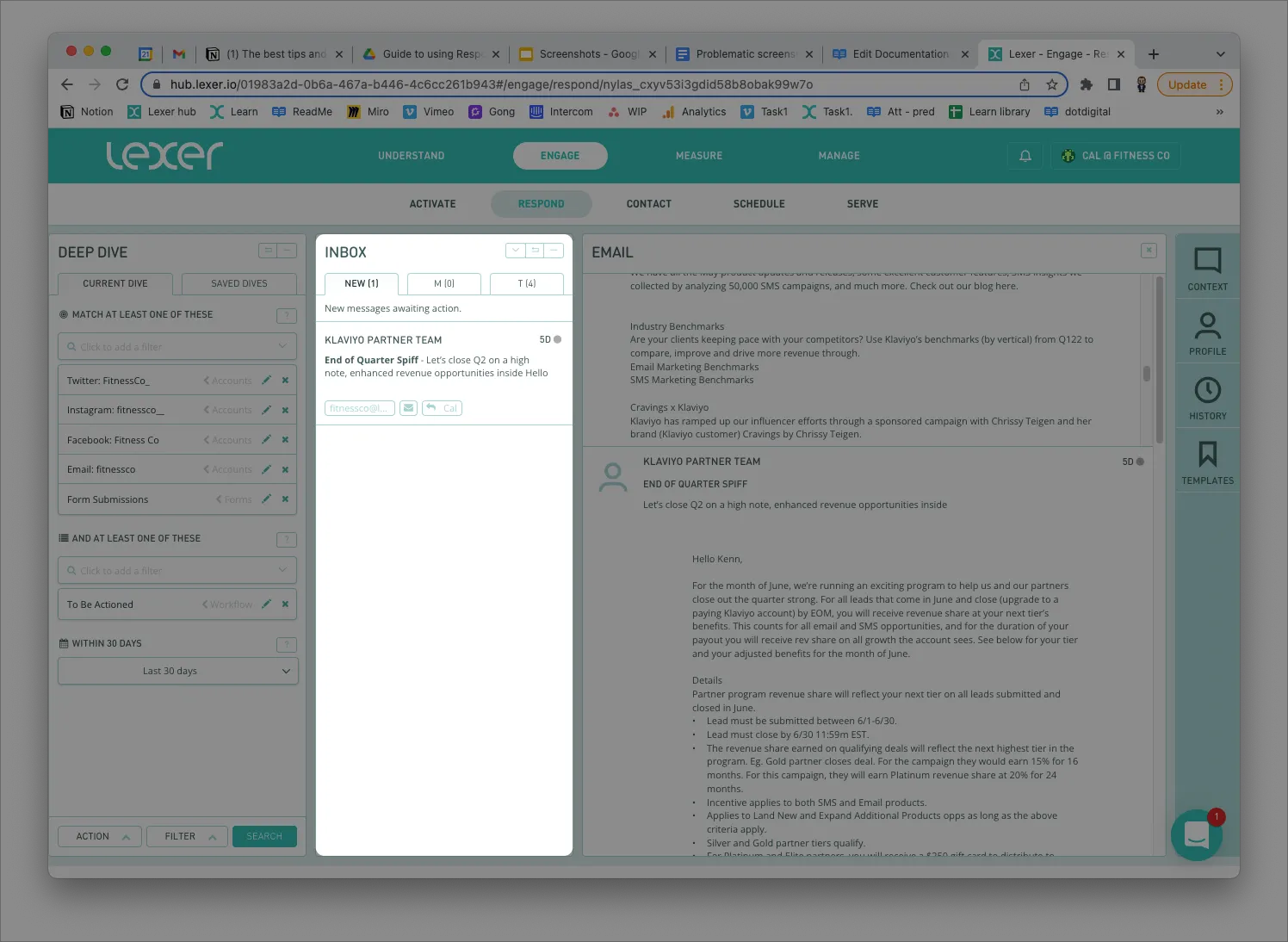Open the Intercom chat bubble
The image size is (1288, 942).
pos(1197,834)
